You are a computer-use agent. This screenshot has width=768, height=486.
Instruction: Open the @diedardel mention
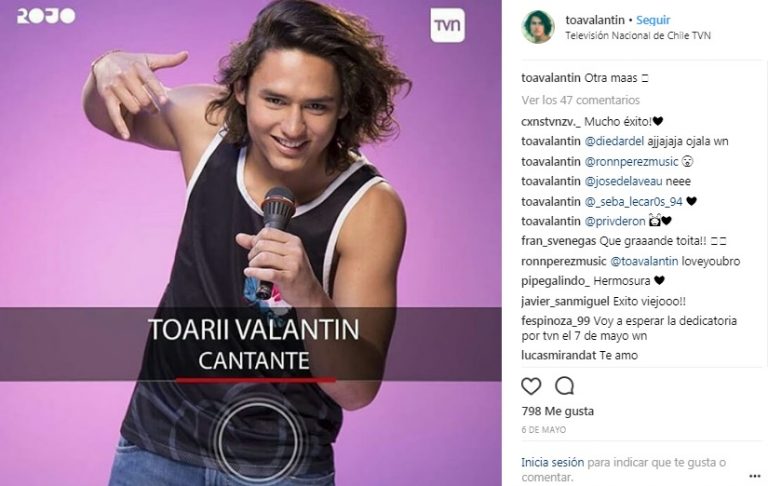click(614, 141)
